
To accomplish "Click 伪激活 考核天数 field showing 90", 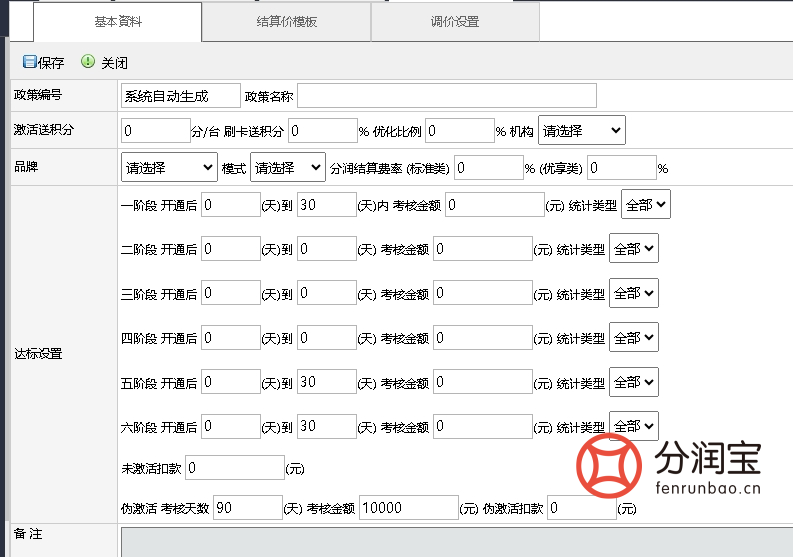I will (x=248, y=507).
